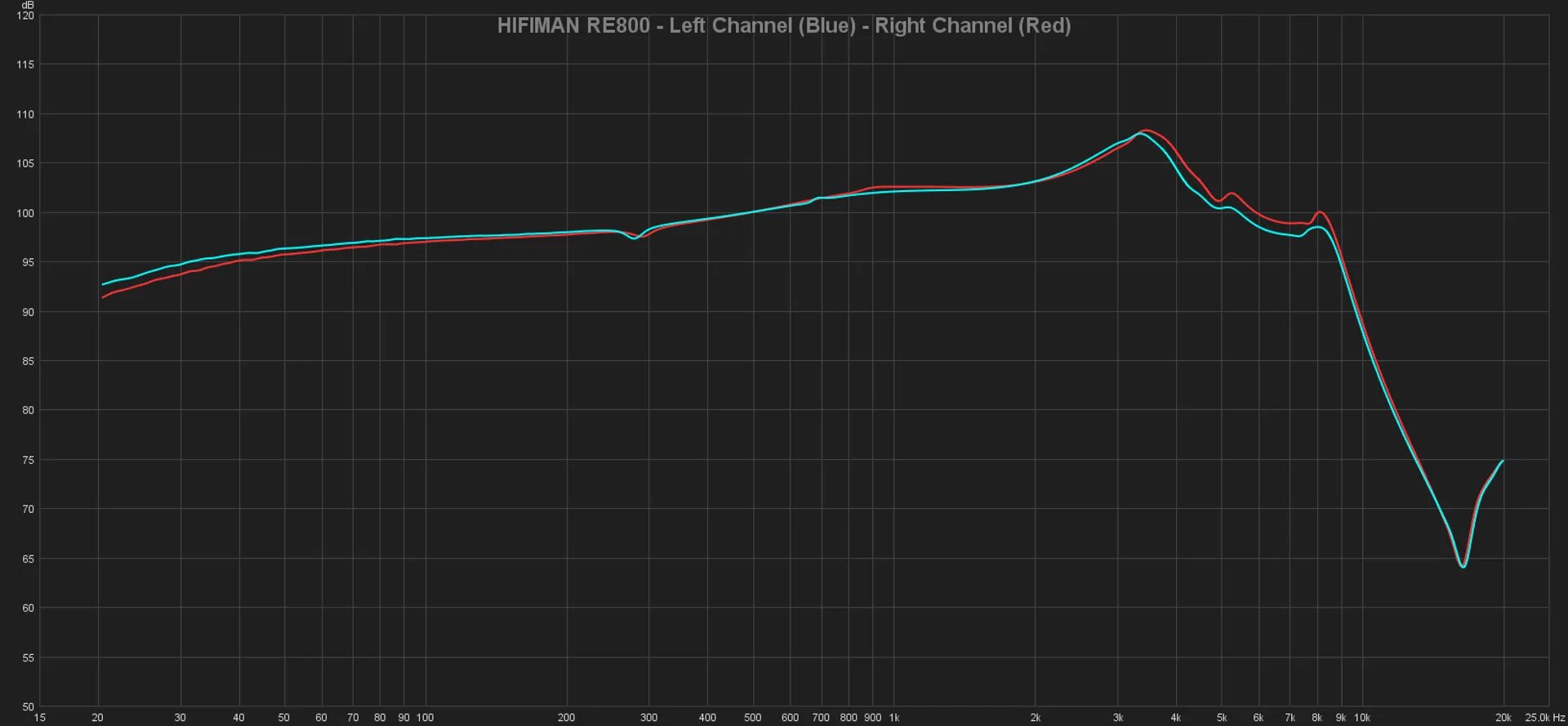The width and height of the screenshot is (1568, 726).
Task: Click the 'dB' unit label on the vertical axis
Action: pos(28,5)
